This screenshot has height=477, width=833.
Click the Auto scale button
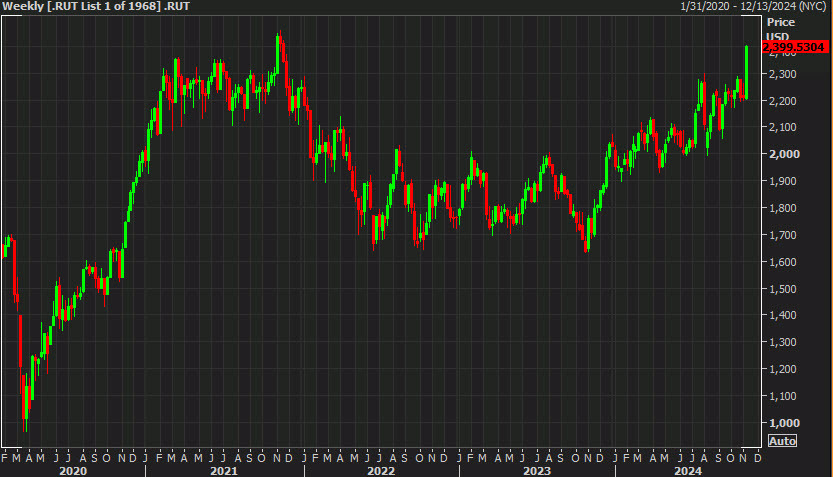pyautogui.click(x=782, y=441)
